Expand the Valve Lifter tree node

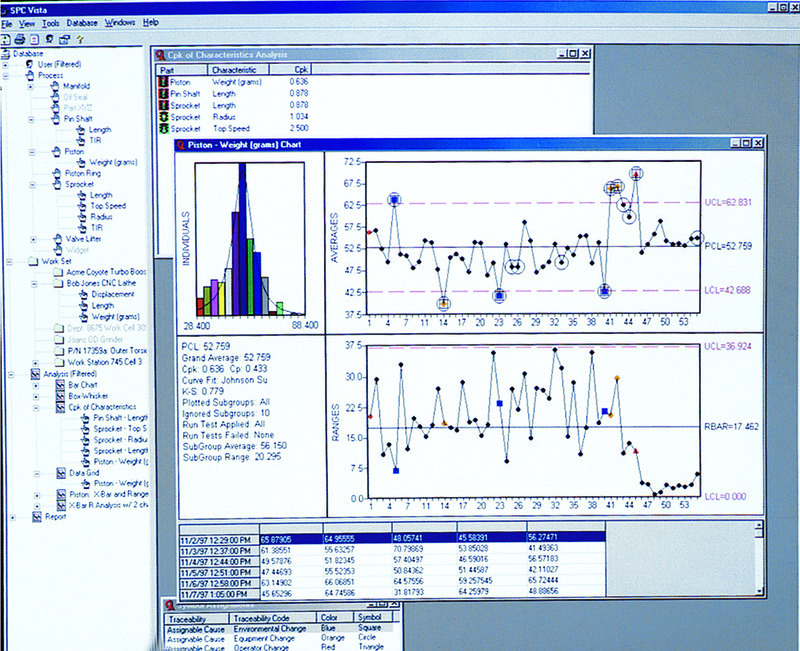tap(34, 239)
